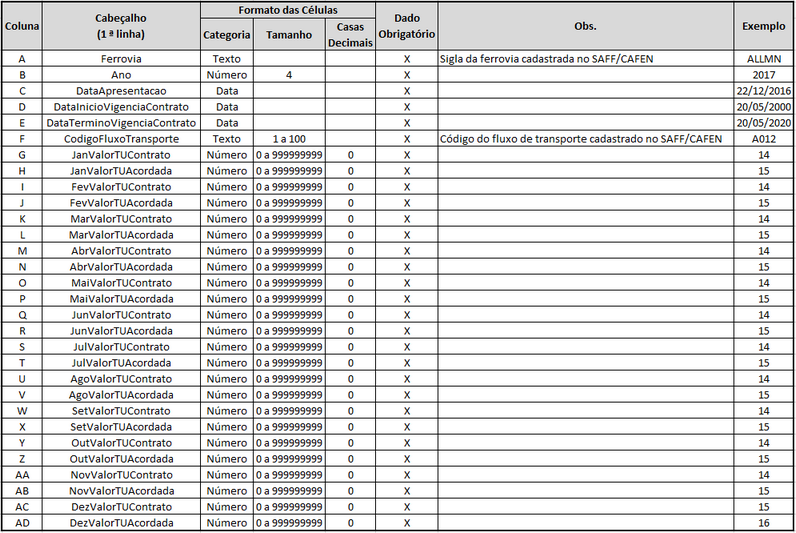796x533 pixels.
Task: Click the 'DezValorTUAcordada' cell
Action: 121,523
